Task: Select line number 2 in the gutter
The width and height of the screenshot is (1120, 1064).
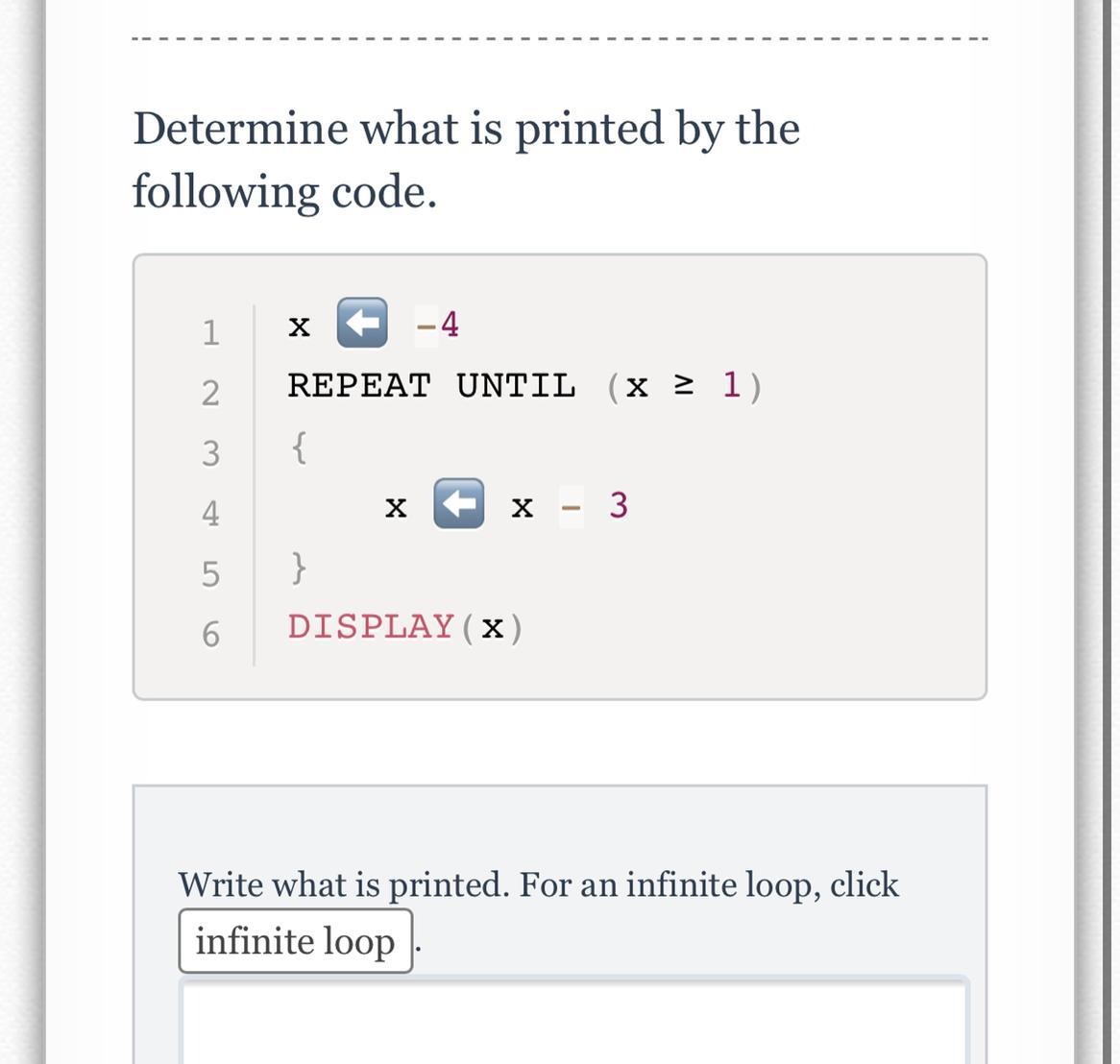Action: pos(210,393)
